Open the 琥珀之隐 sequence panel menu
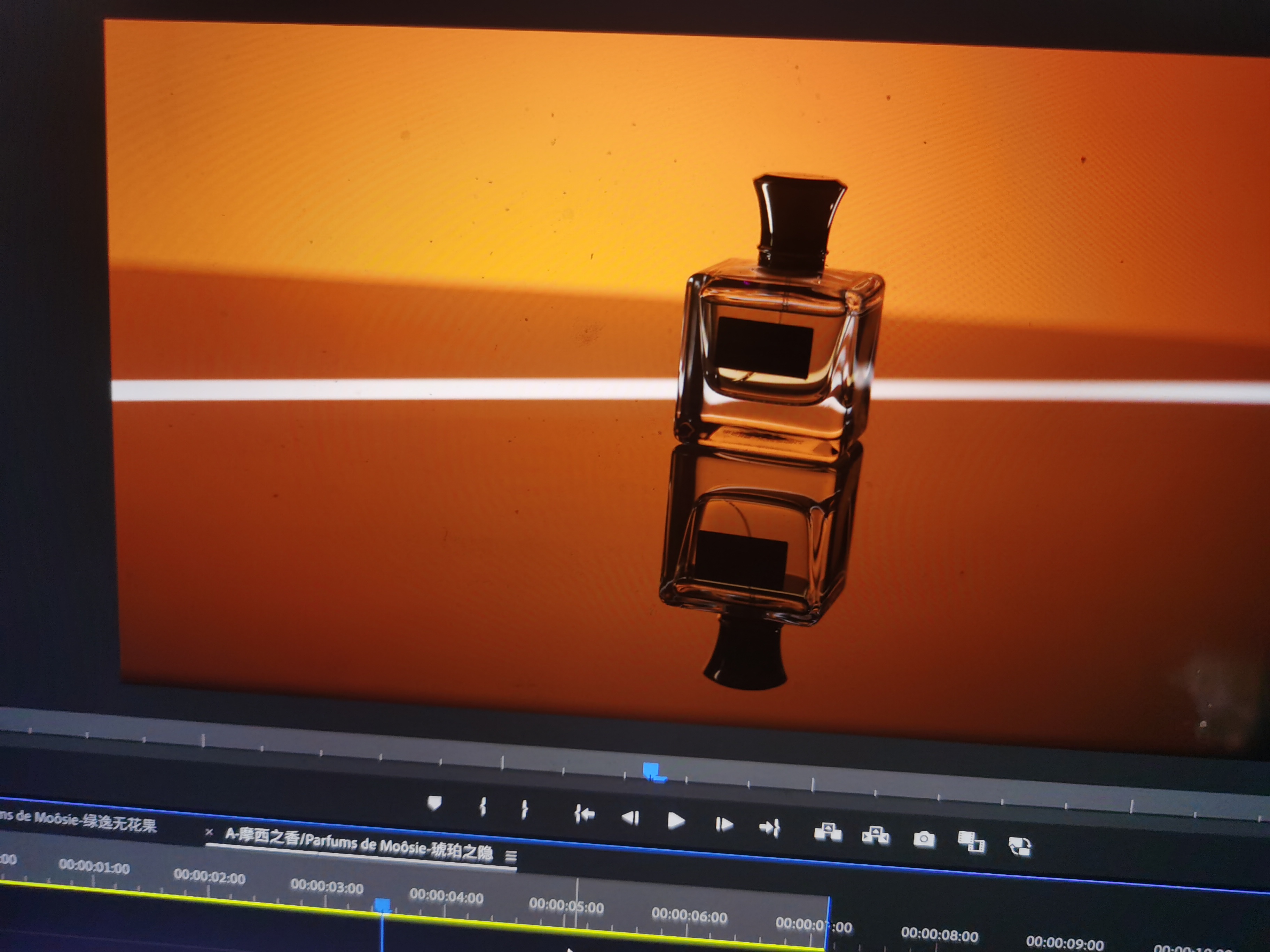 510,857
